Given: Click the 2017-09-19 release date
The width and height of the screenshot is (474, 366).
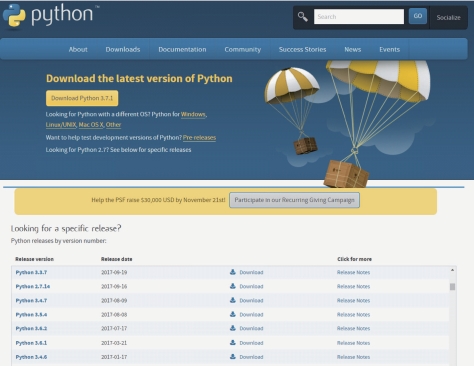Looking at the screenshot, I should (x=114, y=272).
